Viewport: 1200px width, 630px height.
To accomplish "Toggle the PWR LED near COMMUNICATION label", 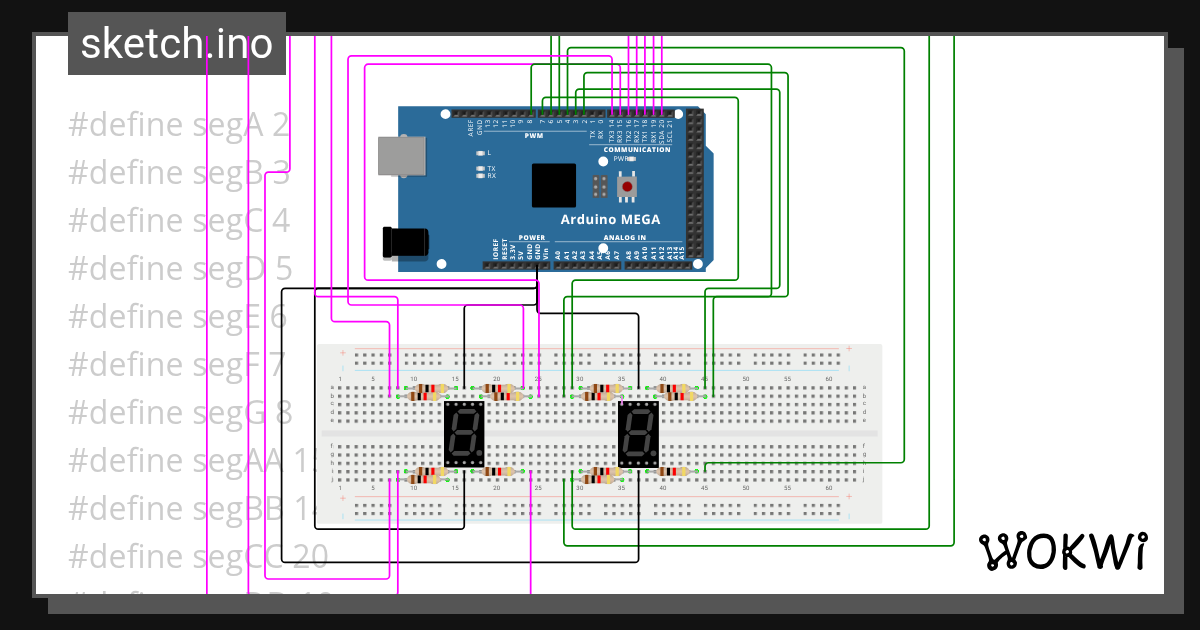I will point(633,158).
